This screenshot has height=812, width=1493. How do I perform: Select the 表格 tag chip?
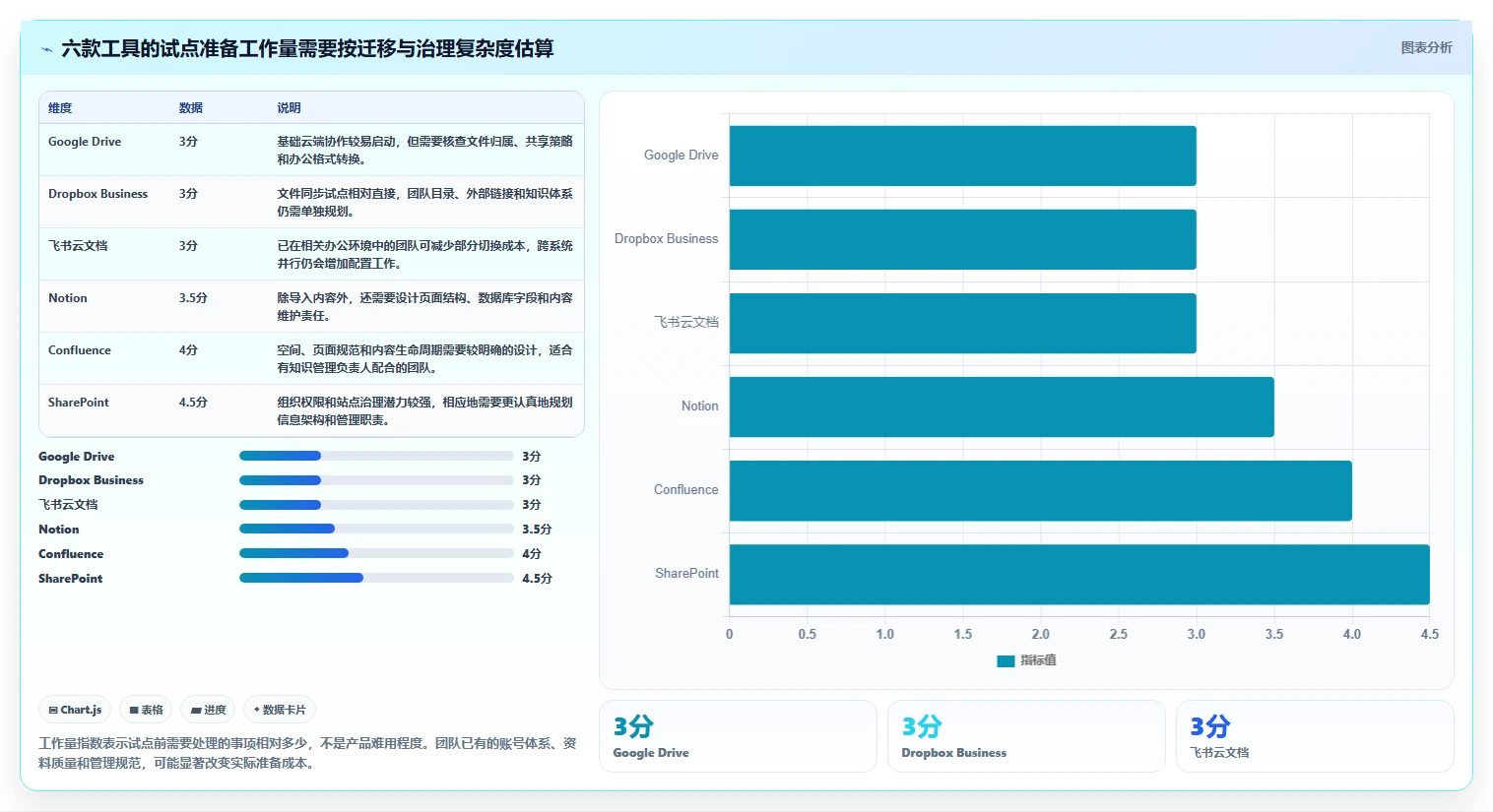pyautogui.click(x=146, y=710)
